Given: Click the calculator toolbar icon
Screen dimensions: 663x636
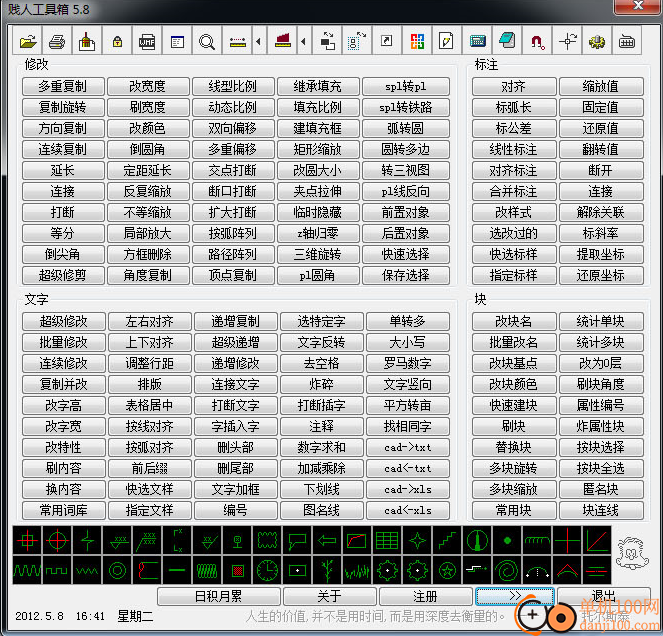Looking at the screenshot, I should (x=477, y=41).
